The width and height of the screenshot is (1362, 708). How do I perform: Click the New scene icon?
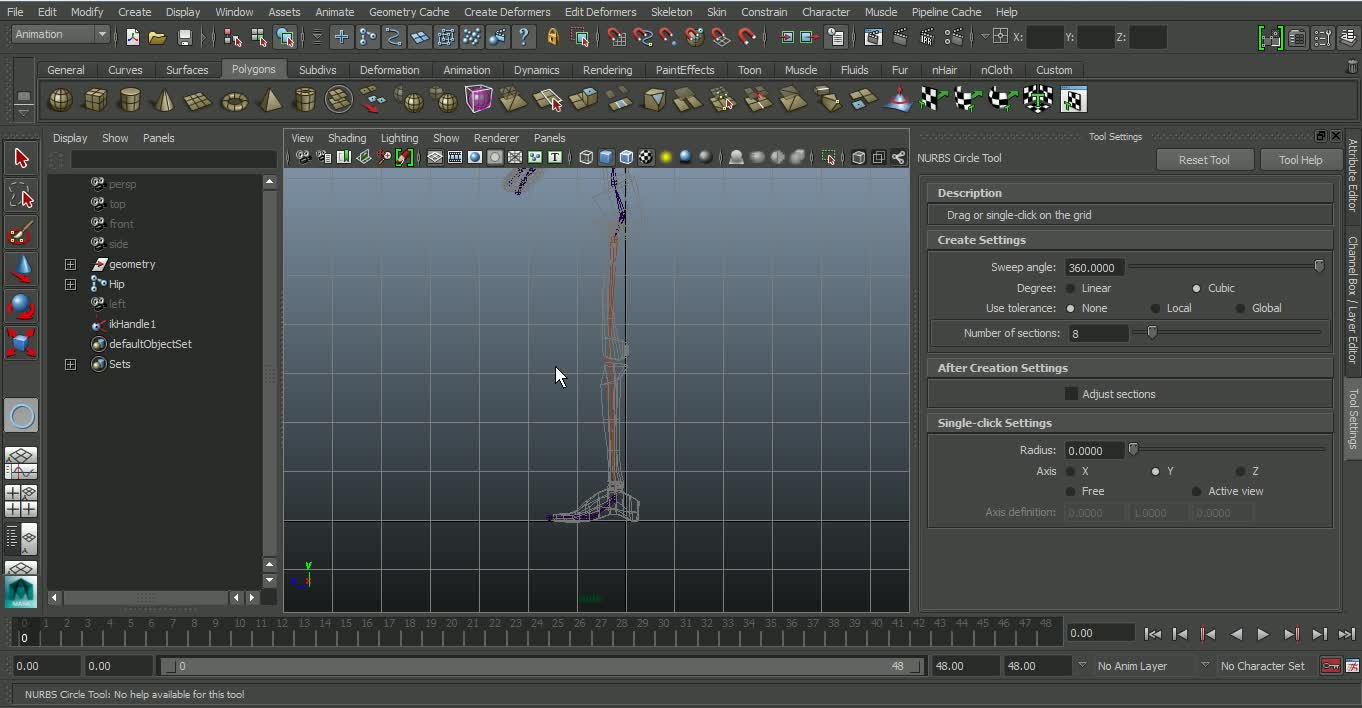tap(132, 37)
